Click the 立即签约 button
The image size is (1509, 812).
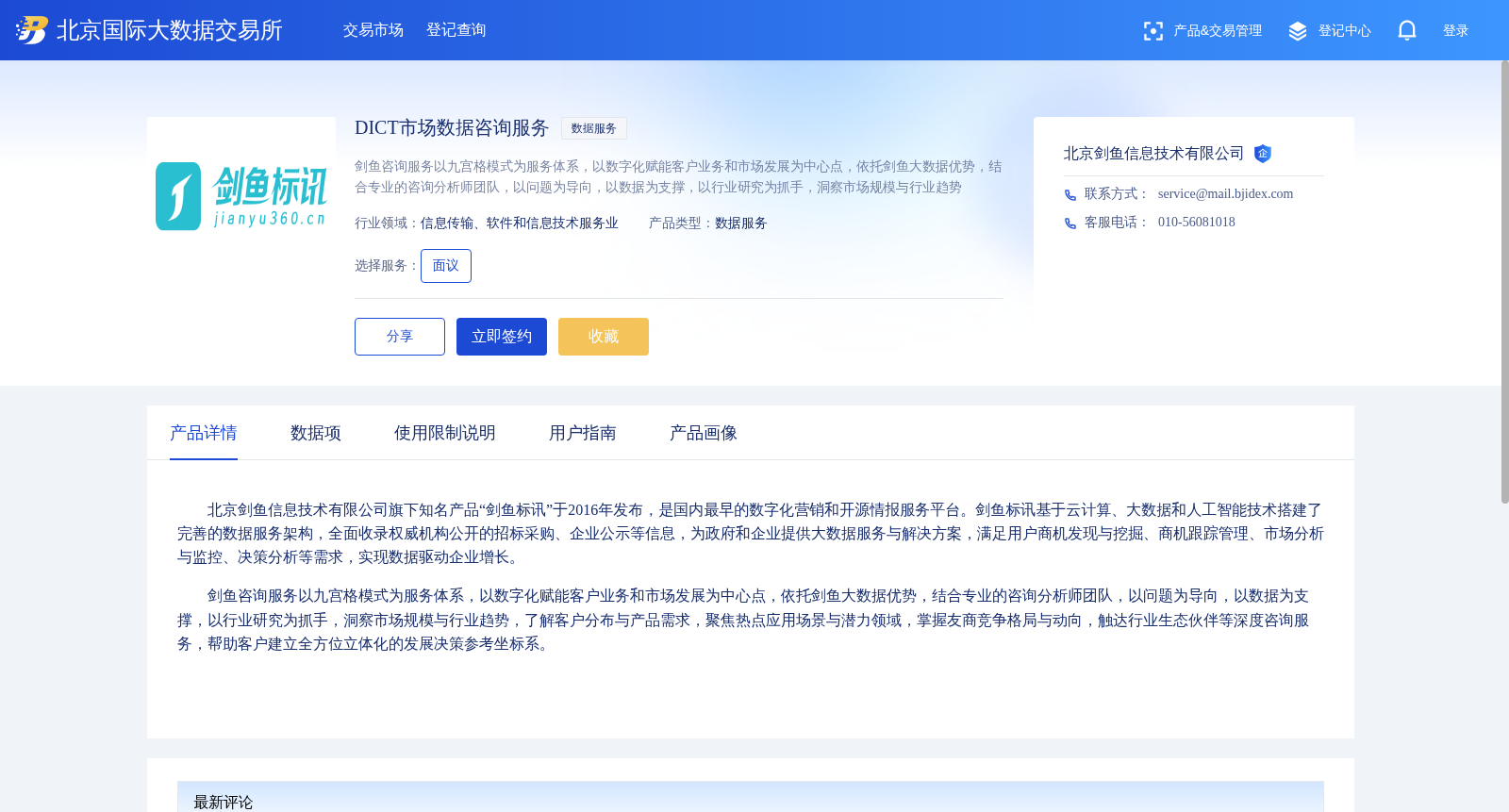click(502, 337)
